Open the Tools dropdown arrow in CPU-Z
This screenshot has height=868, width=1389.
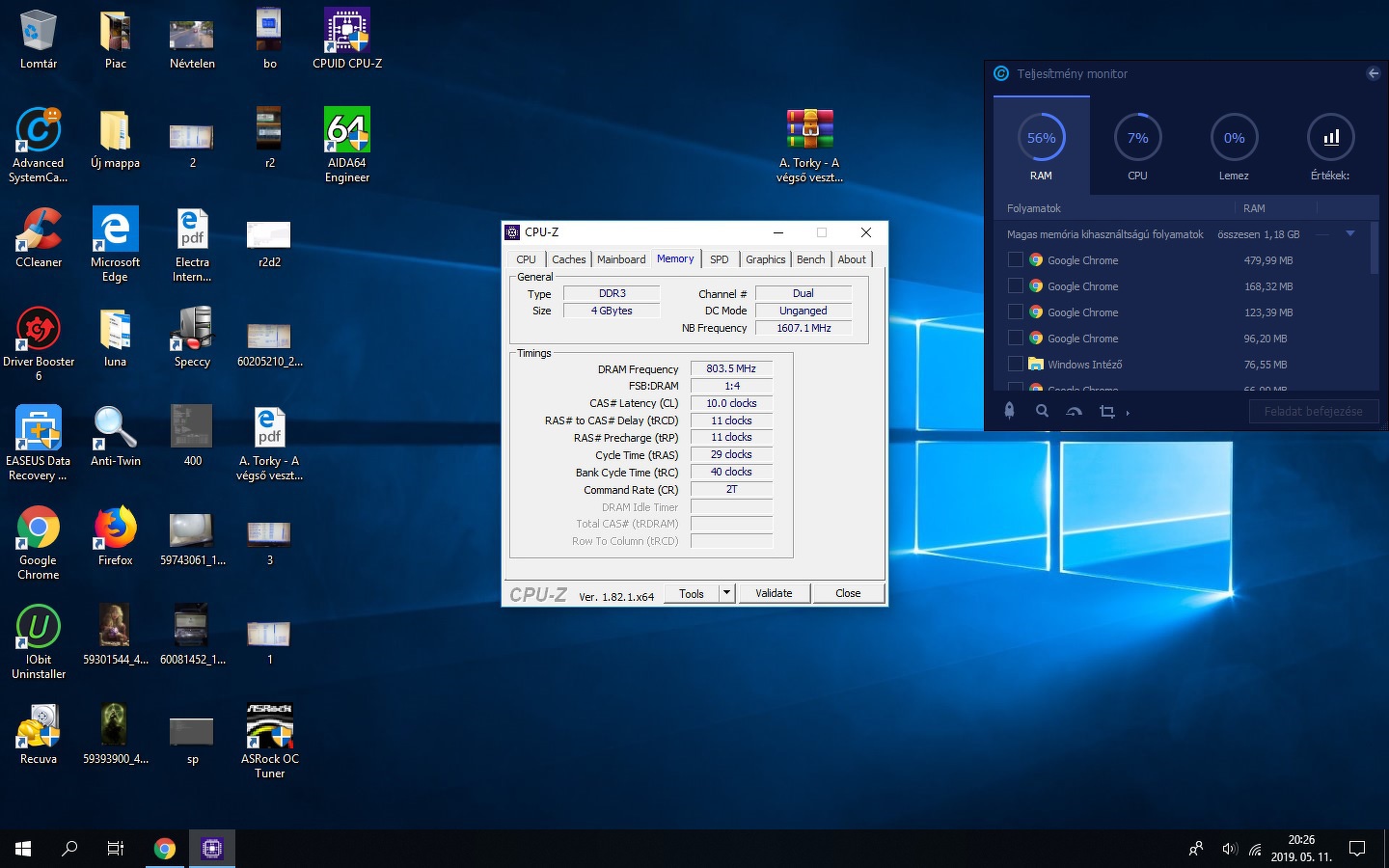pyautogui.click(x=726, y=593)
